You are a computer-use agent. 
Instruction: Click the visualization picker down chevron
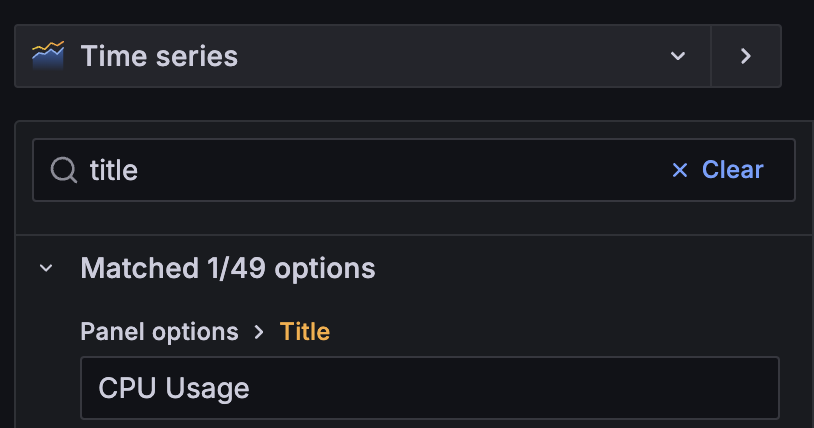tap(678, 56)
